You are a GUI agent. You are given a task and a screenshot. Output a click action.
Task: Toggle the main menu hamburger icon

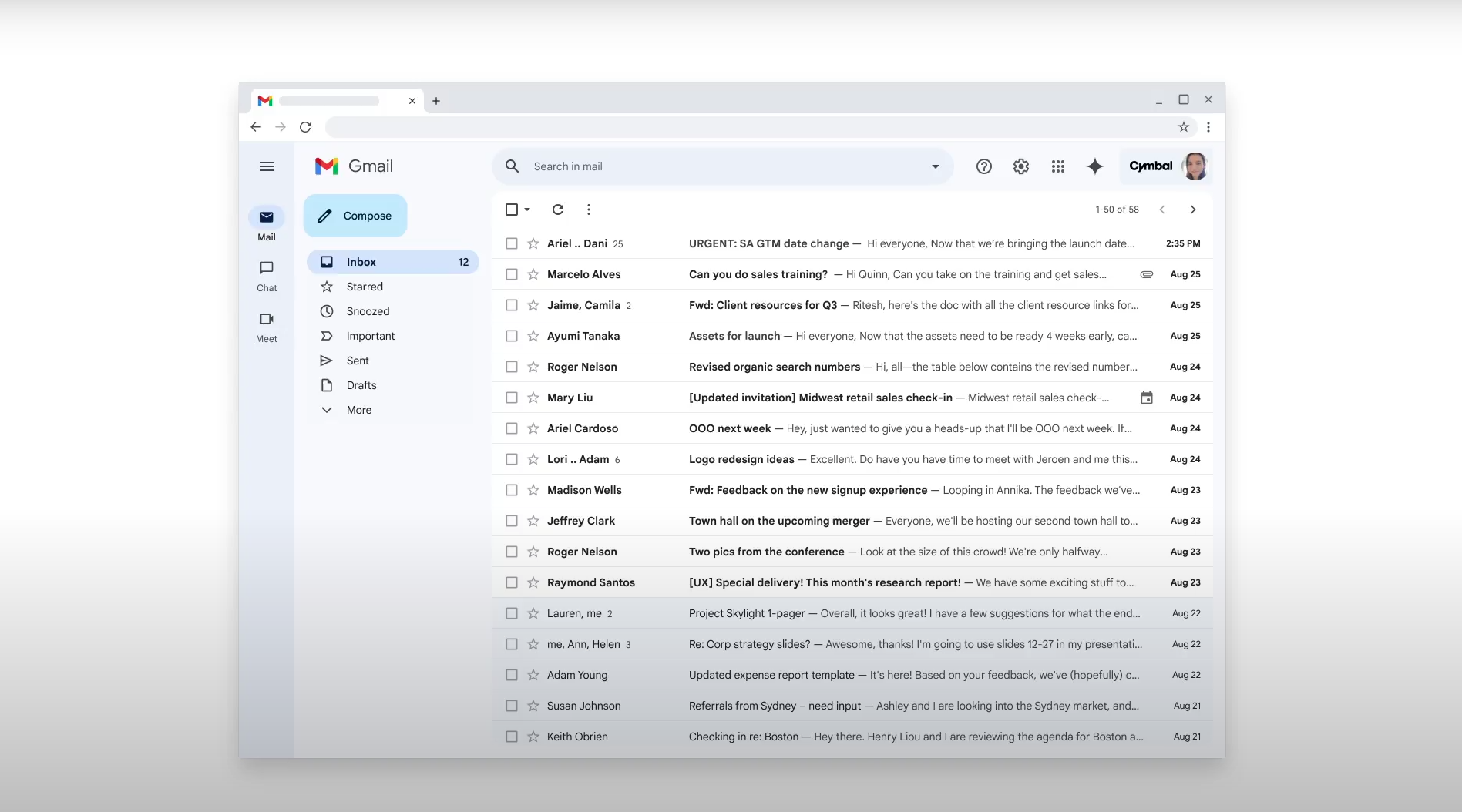point(267,166)
